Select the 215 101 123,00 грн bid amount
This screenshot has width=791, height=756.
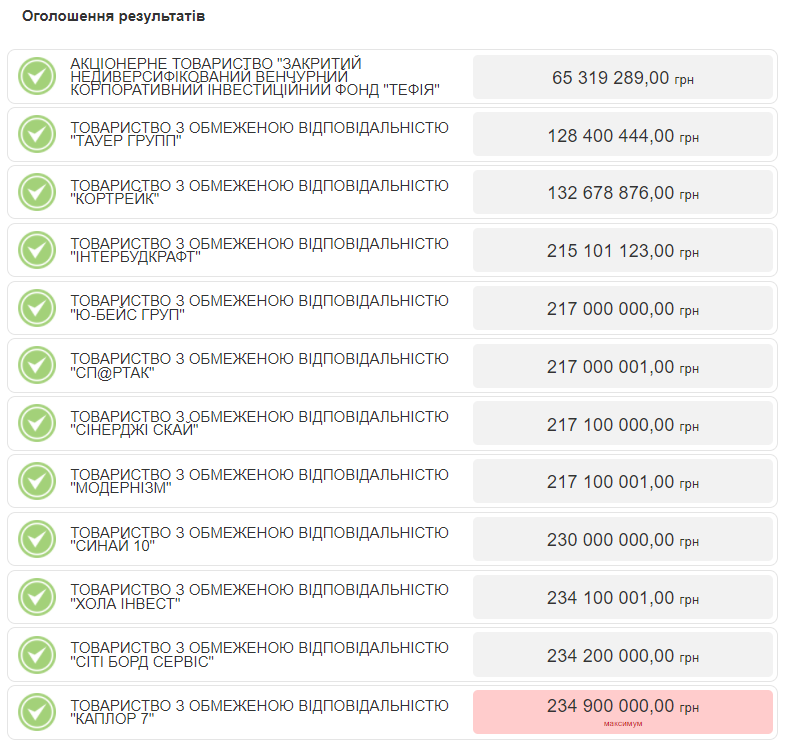[623, 250]
